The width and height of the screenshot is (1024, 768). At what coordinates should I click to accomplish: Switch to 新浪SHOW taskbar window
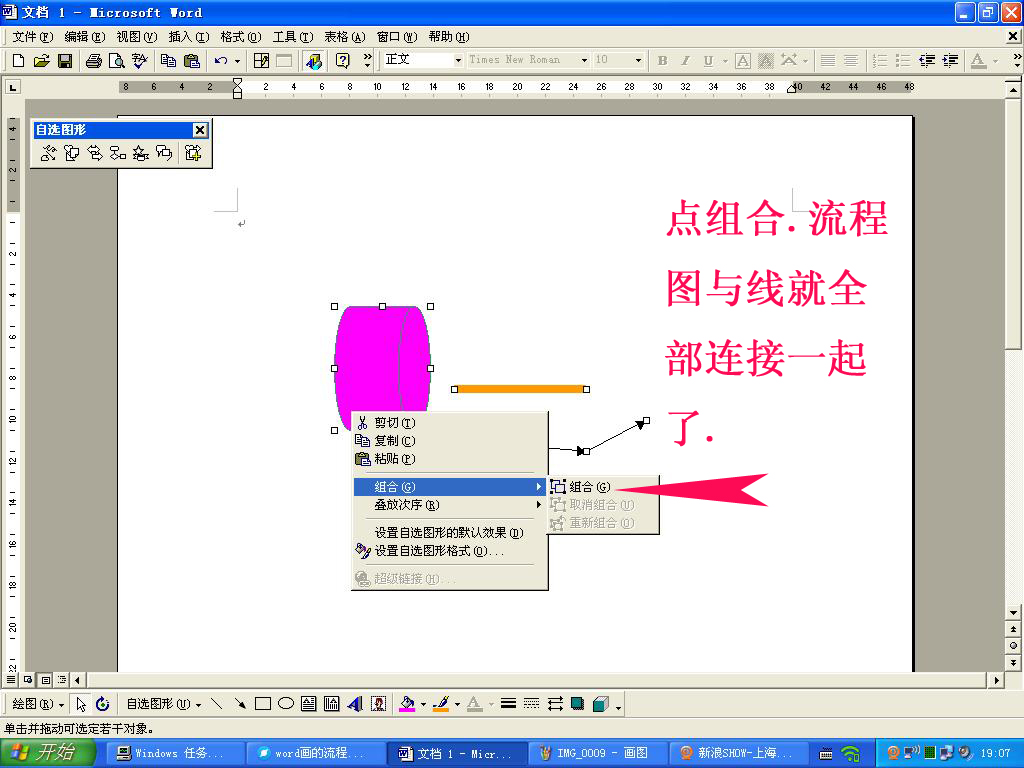pyautogui.click(x=739, y=753)
